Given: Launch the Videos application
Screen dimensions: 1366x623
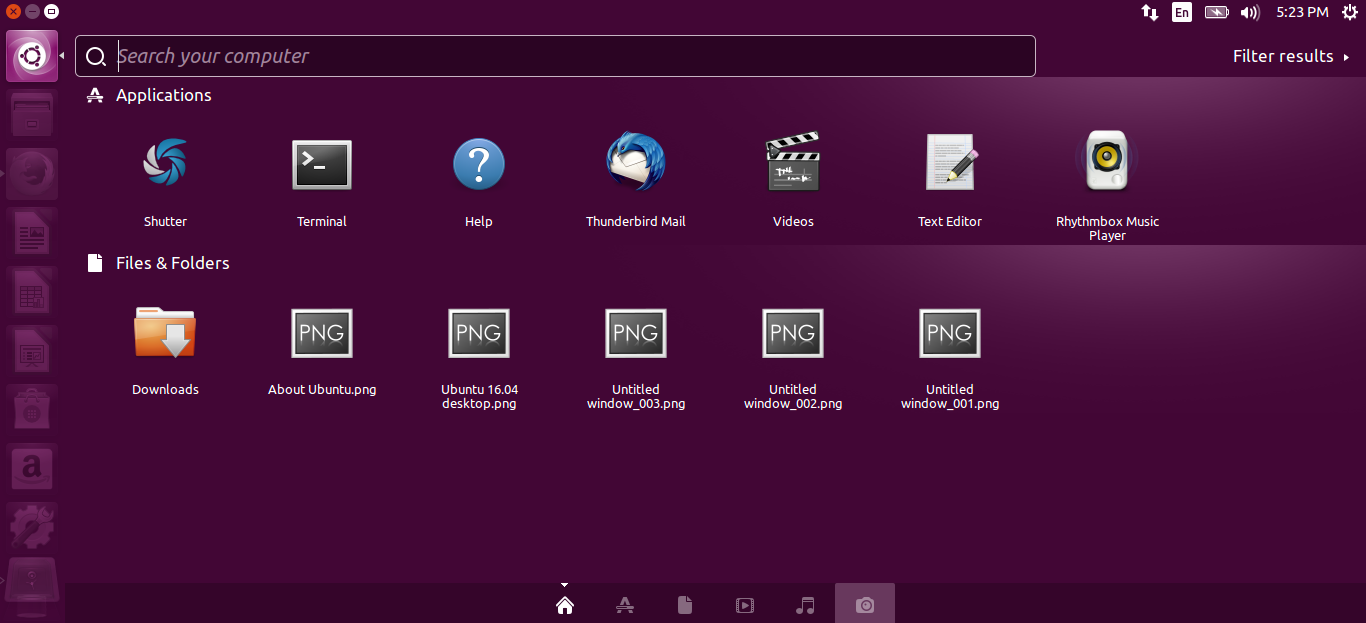Looking at the screenshot, I should pos(792,160).
